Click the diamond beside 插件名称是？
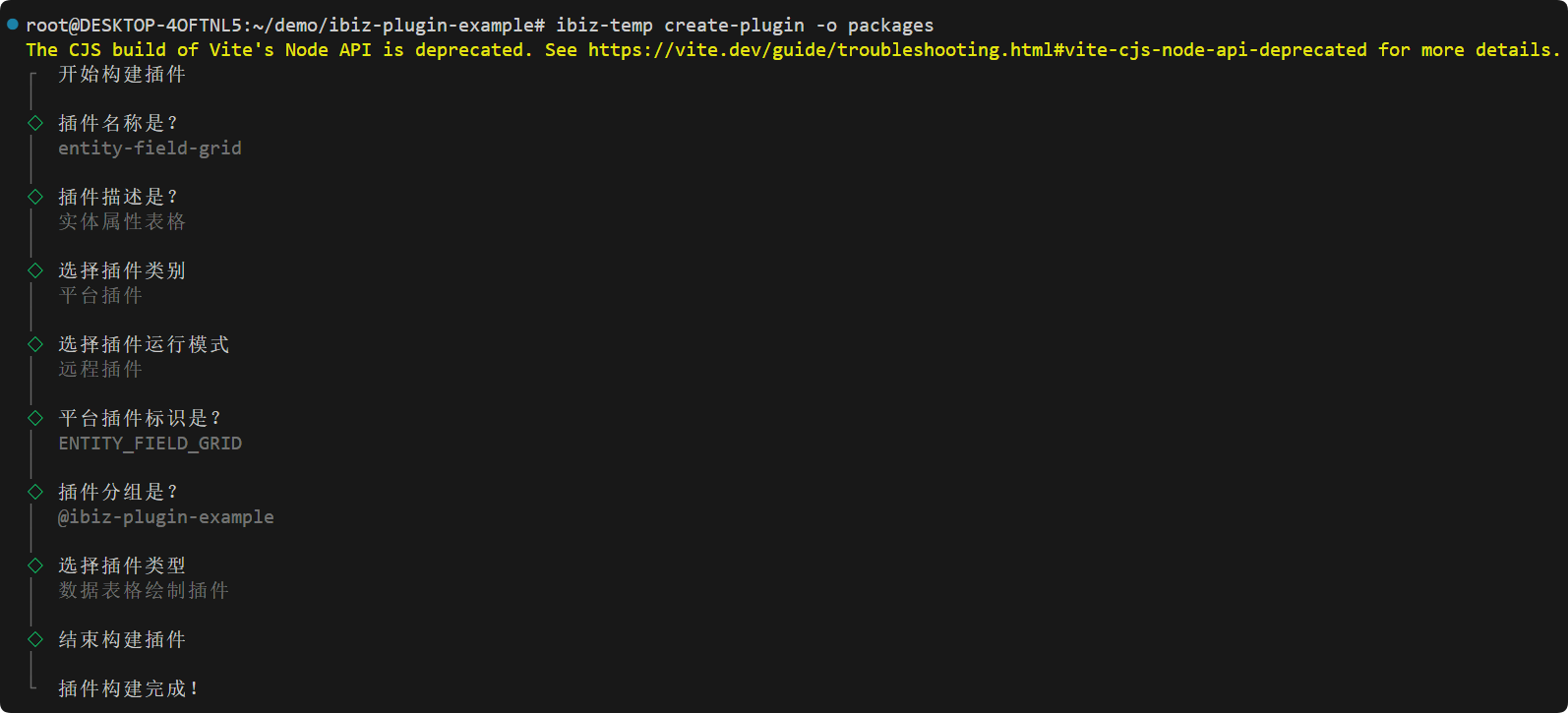Screen dimensions: 1568x713 tap(35, 123)
